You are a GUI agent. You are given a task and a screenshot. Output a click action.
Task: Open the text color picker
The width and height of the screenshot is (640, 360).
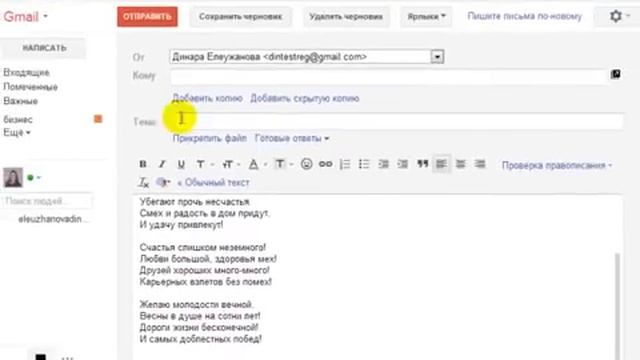257,164
